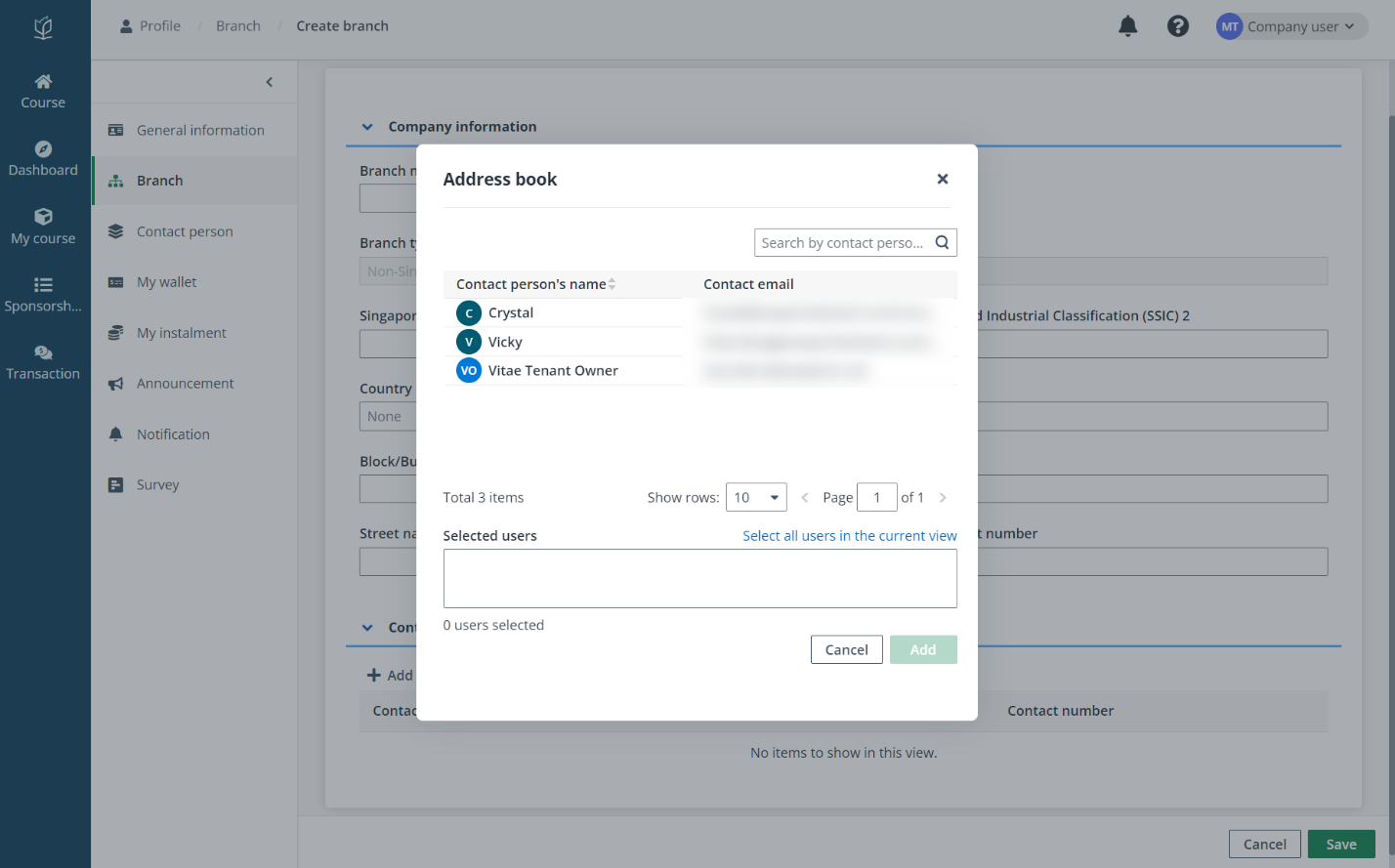Screen dimensions: 1395x868
Task: Open the Transaction section
Action: coord(43,362)
